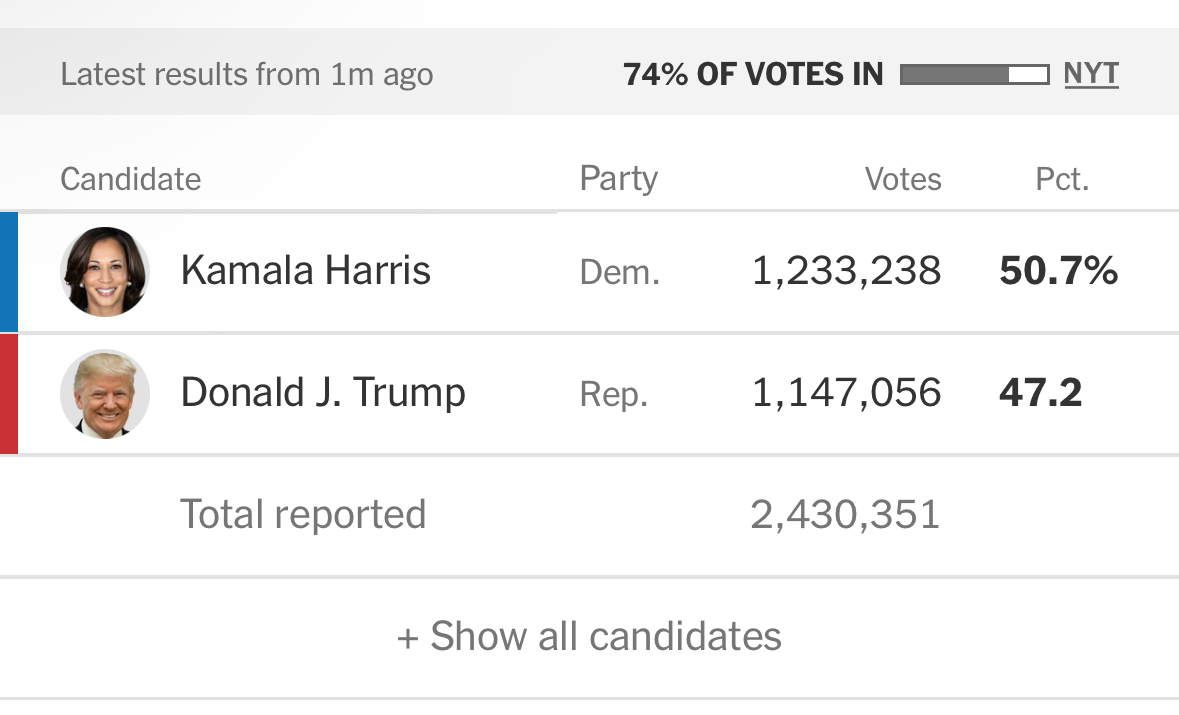Click the NYT source link

[1091, 74]
